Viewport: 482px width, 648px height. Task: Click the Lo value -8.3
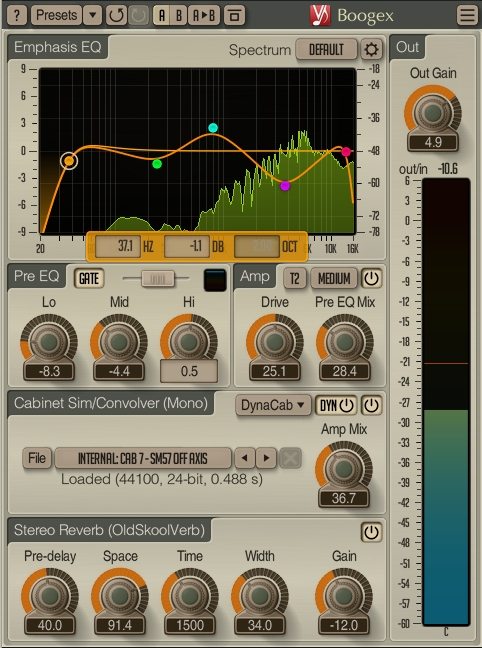(x=49, y=372)
